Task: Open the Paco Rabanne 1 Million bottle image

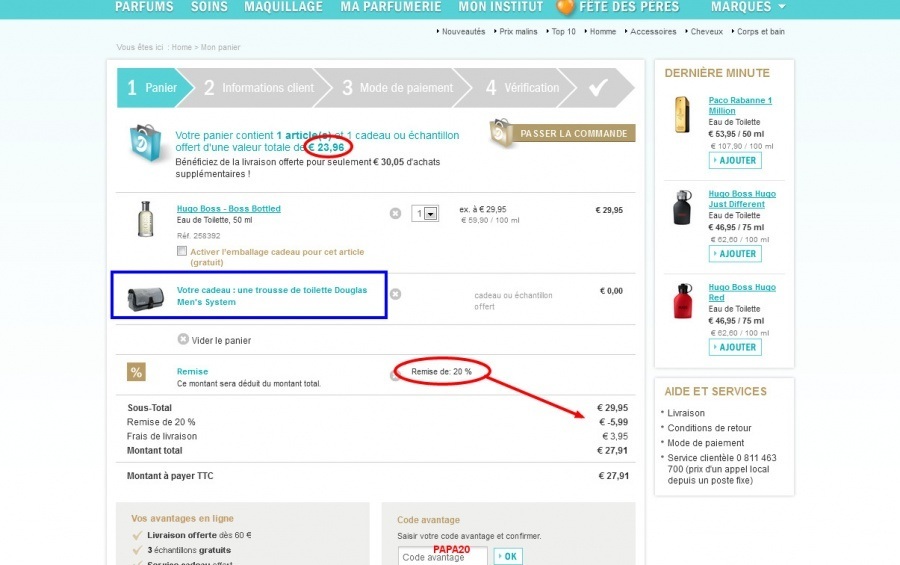Action: click(x=682, y=115)
